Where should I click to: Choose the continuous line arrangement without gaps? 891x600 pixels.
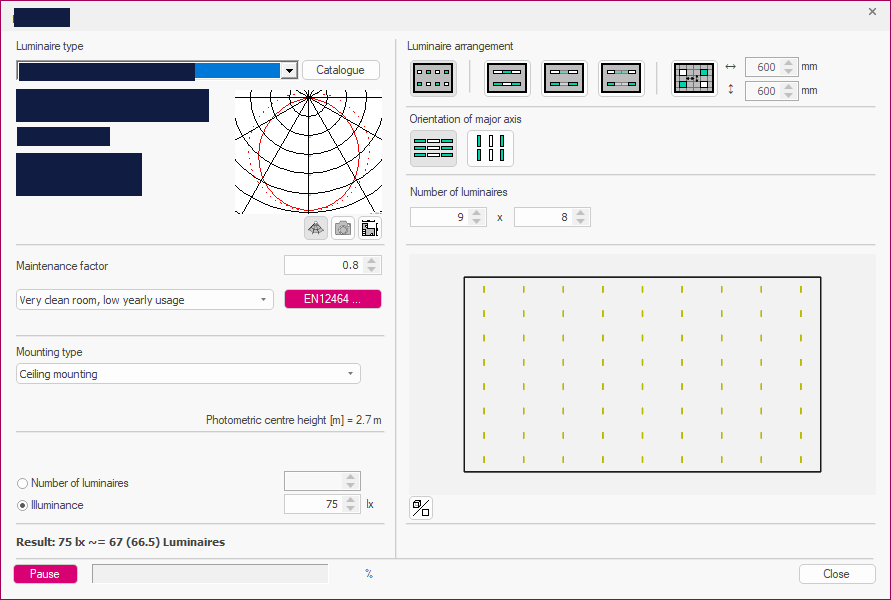(x=507, y=78)
